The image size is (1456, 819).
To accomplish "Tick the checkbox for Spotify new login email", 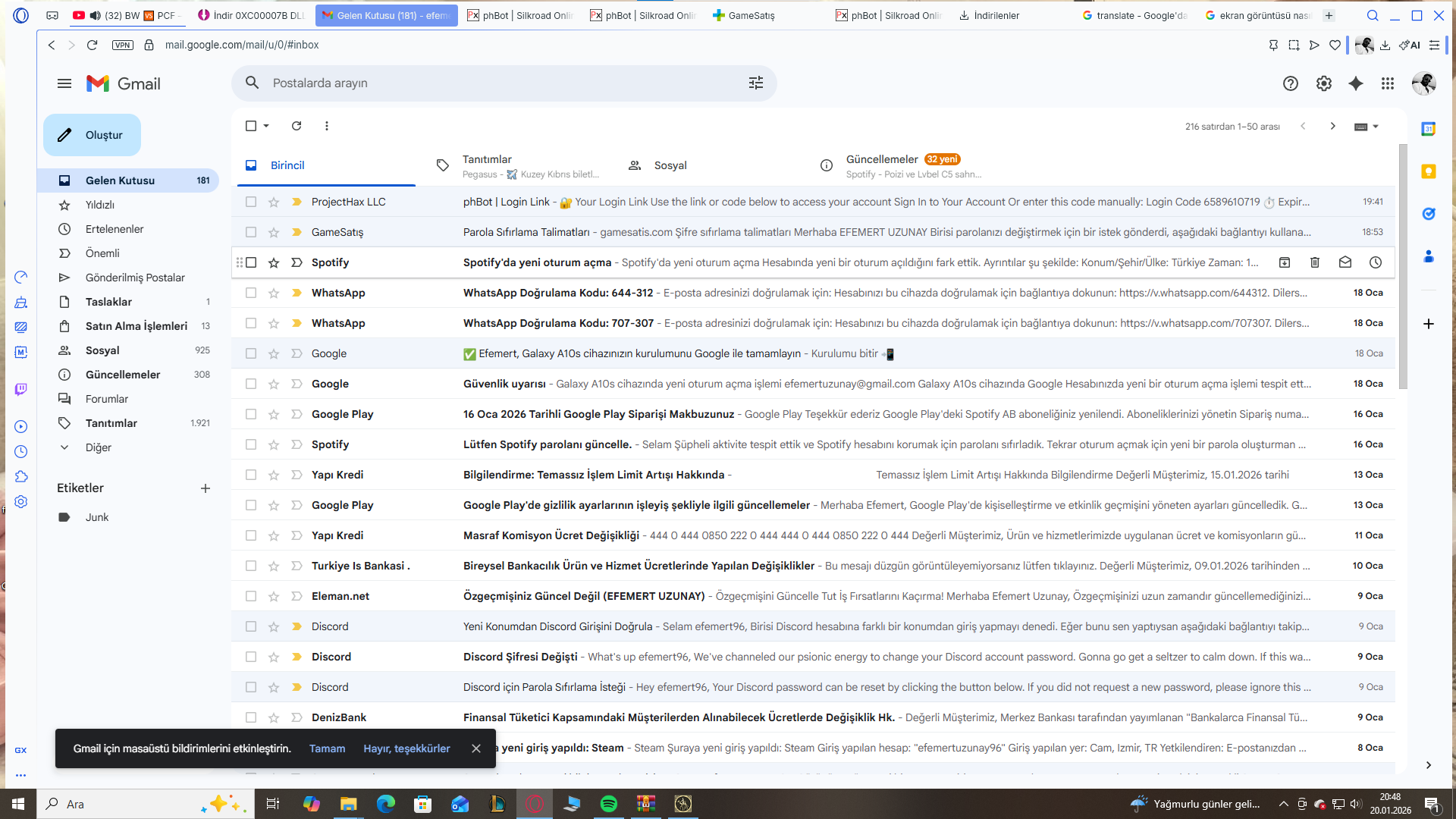I will point(251,262).
